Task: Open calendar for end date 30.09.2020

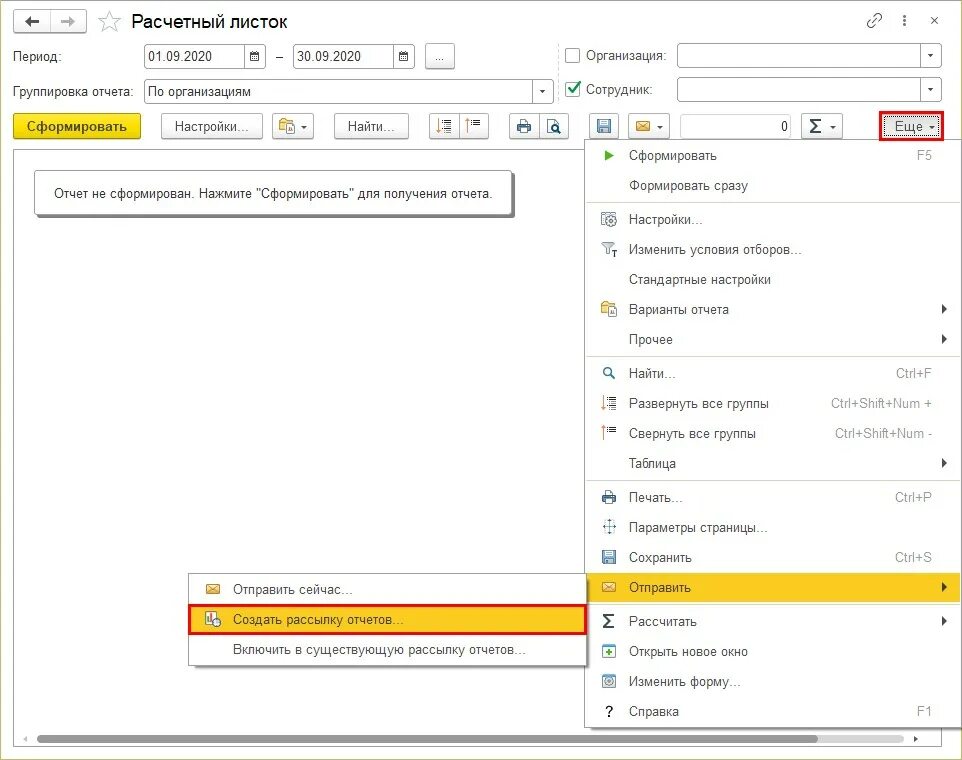Action: coord(404,56)
